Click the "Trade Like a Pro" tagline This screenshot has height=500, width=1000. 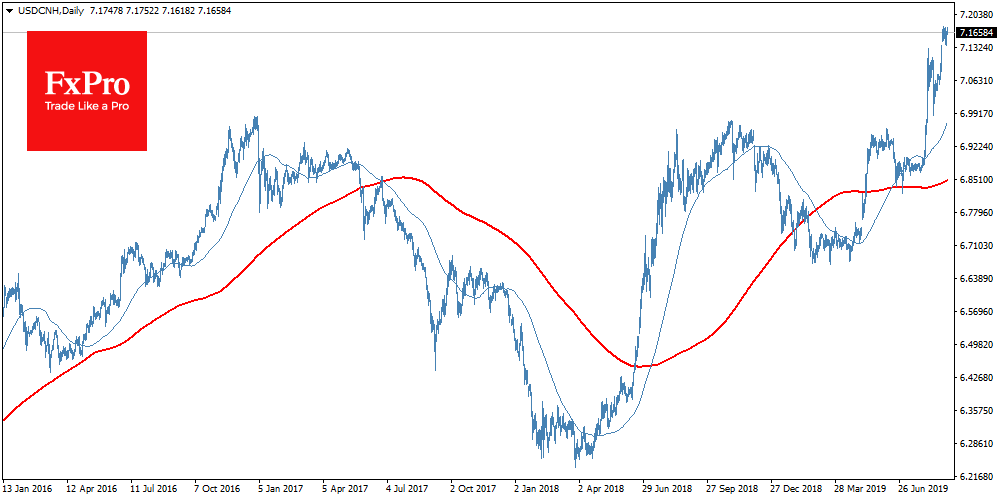pos(86,107)
